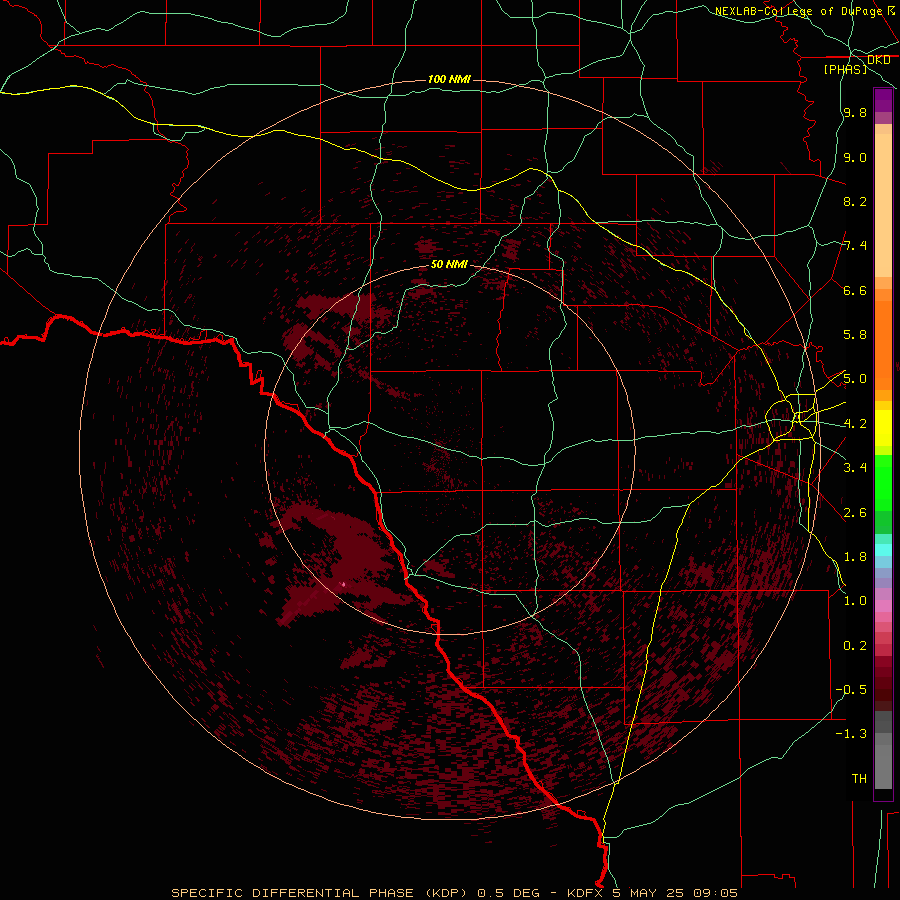Click the 9.8 scale value
The height and width of the screenshot is (900, 900).
coord(855,113)
